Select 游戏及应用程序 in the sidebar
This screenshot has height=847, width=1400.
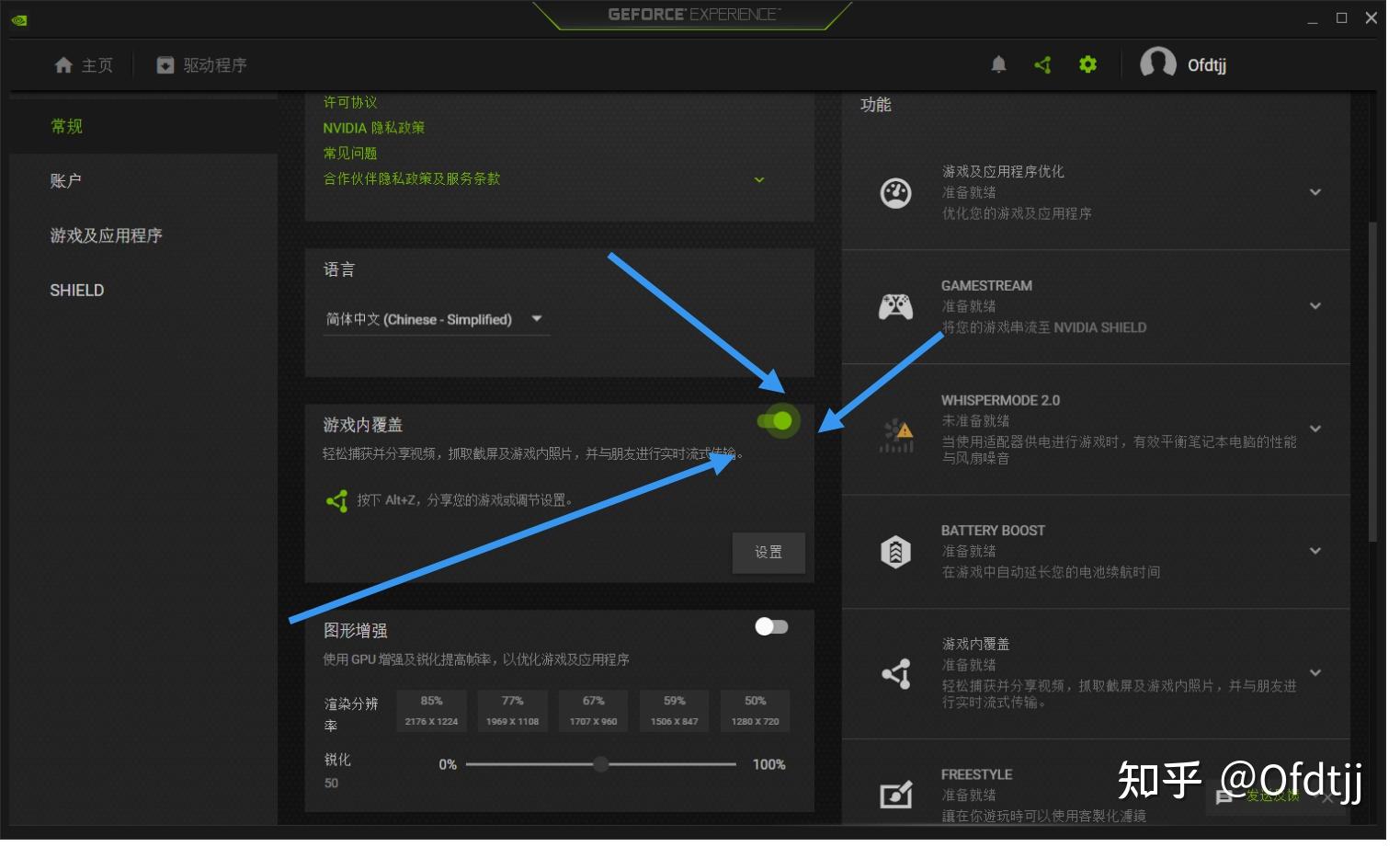pos(143,235)
